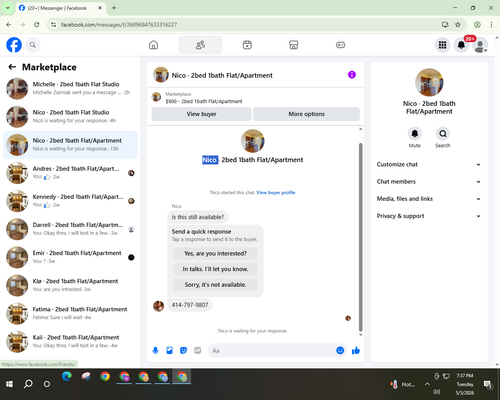Viewport: 500px width, 400px height.
Task: Open the Michelle - 2bed 1bath Flat Studio chat
Action: point(70,89)
